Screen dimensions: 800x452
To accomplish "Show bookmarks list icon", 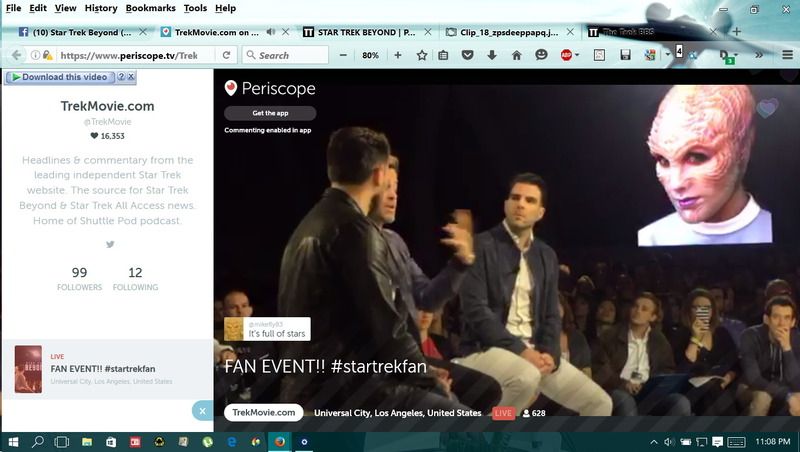I will [443, 55].
